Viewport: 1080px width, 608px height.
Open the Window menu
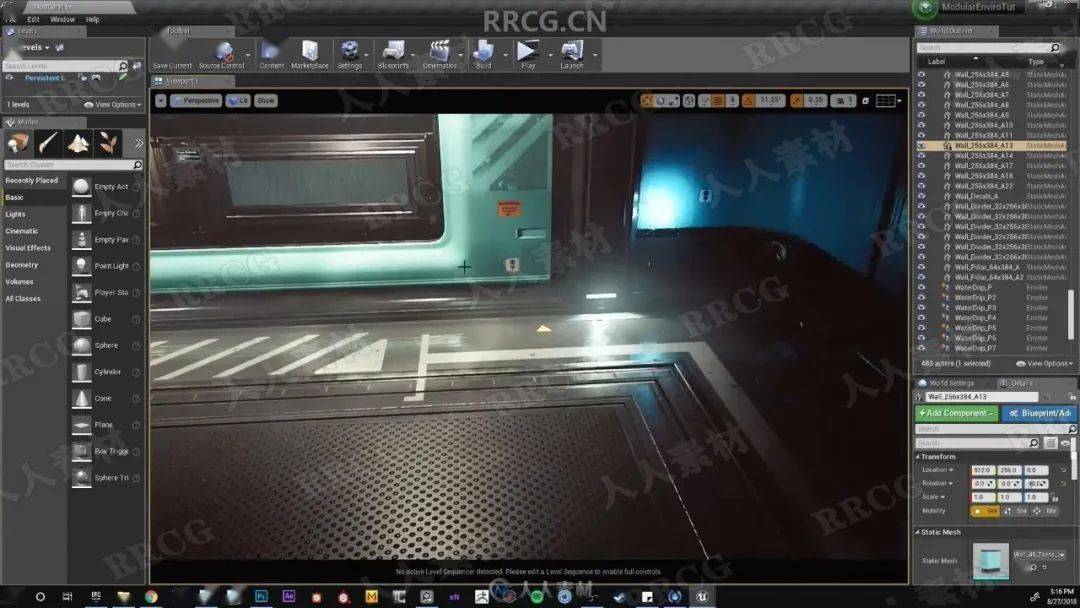tap(63, 19)
